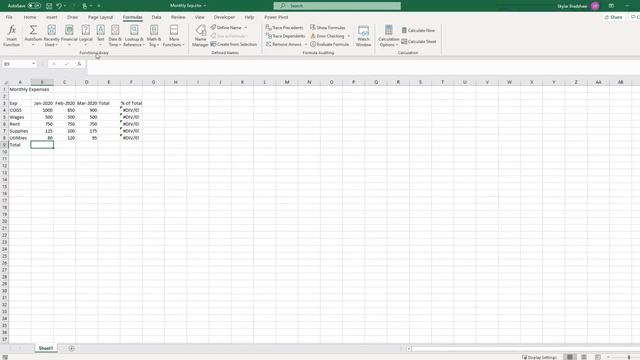The image size is (640, 360).
Task: Click Display Settings in status bar
Action: pyautogui.click(x=539, y=357)
